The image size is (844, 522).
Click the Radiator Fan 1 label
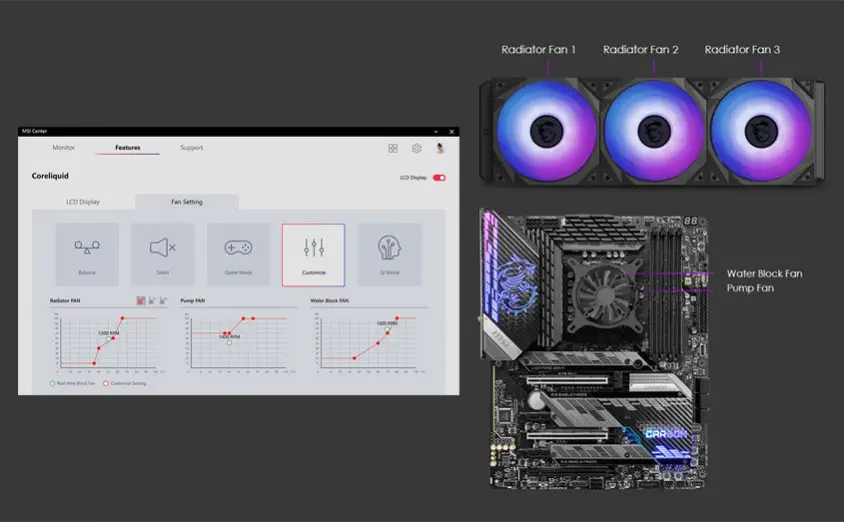pos(538,50)
